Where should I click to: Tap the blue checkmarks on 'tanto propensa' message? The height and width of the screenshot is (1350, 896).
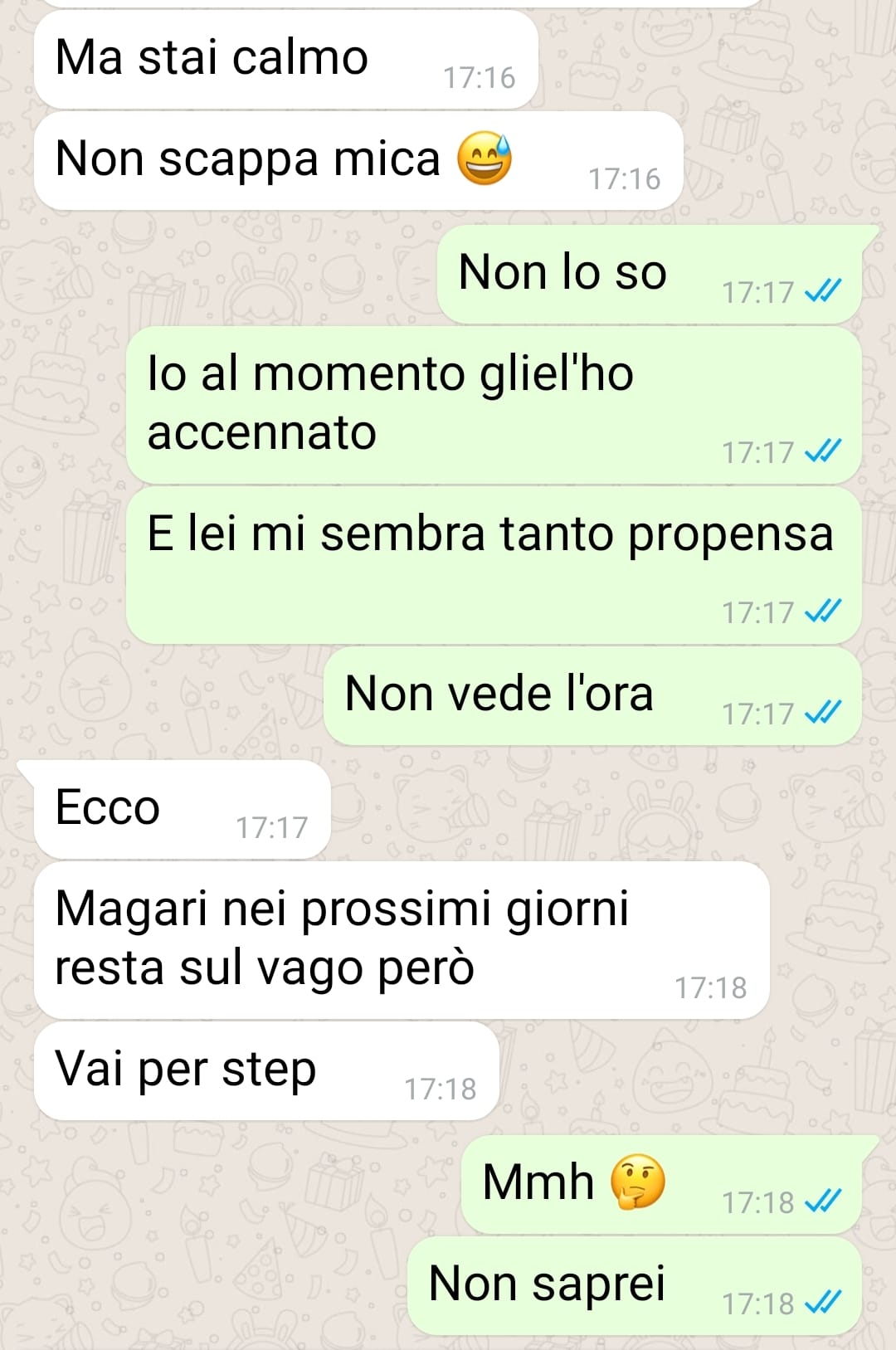pyautogui.click(x=824, y=612)
